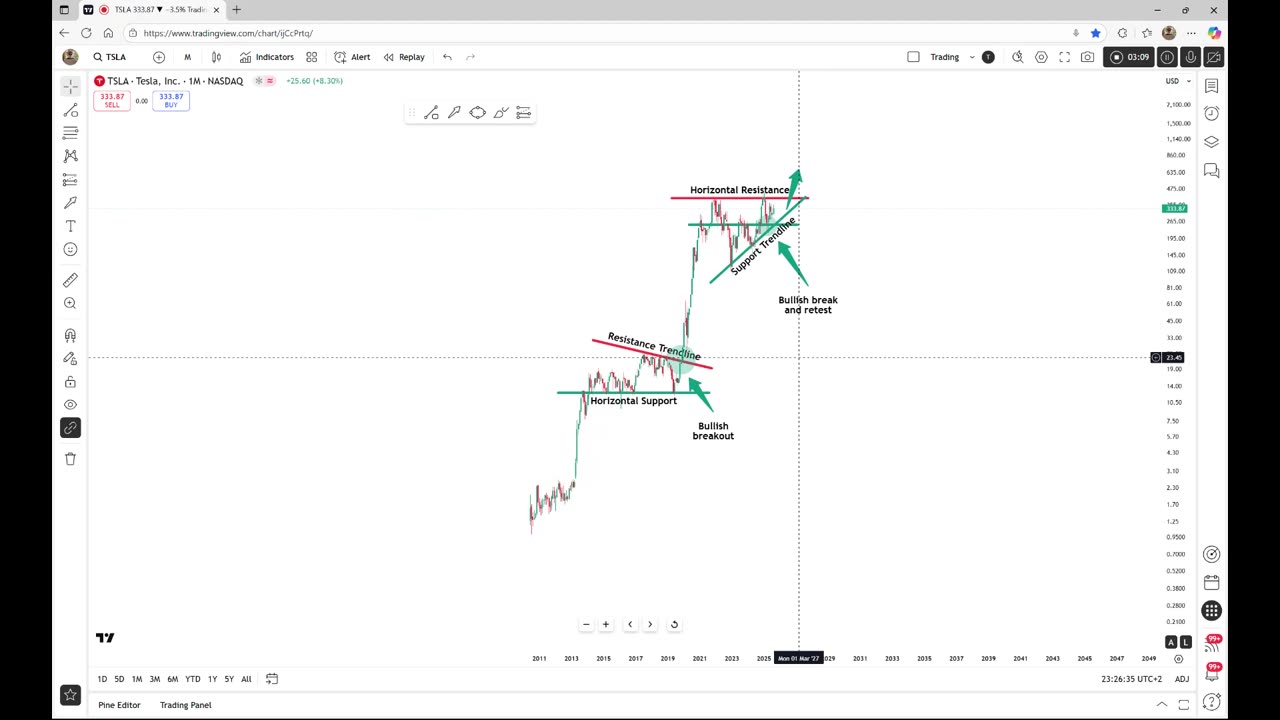Image resolution: width=1280 pixels, height=720 pixels.
Task: Start bar Replay mode
Action: point(404,57)
